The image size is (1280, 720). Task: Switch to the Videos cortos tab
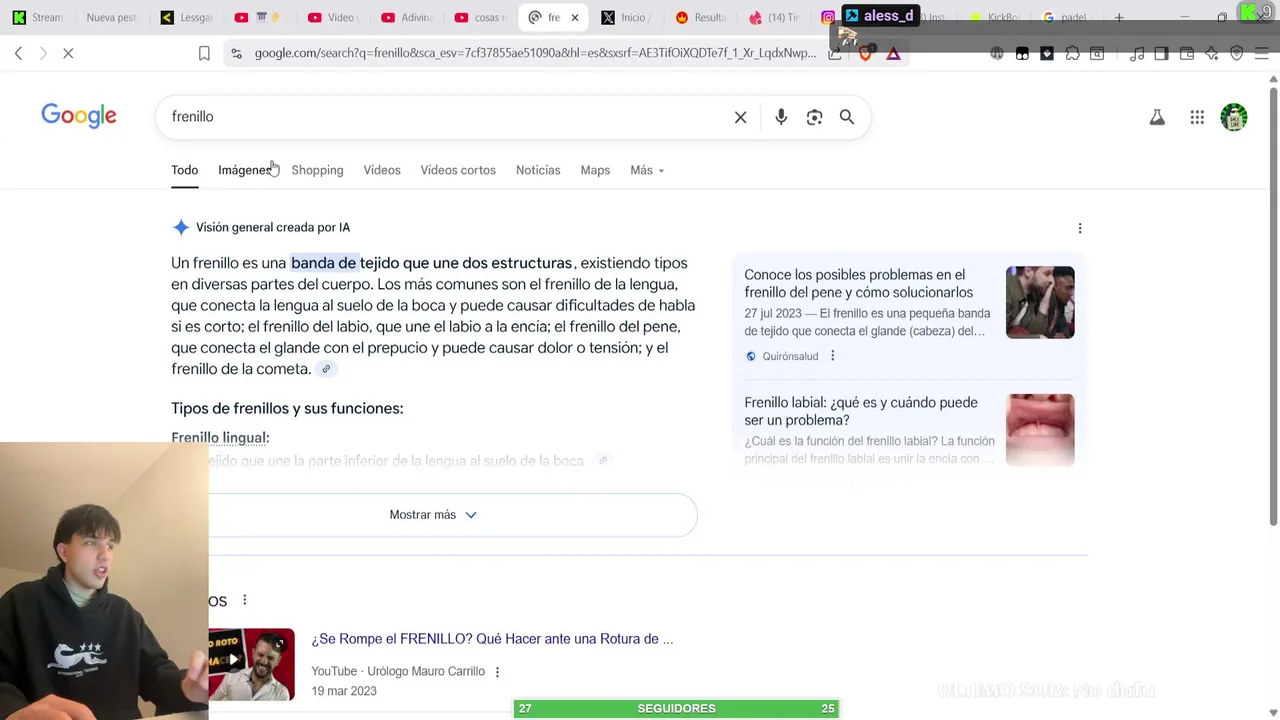(x=458, y=170)
